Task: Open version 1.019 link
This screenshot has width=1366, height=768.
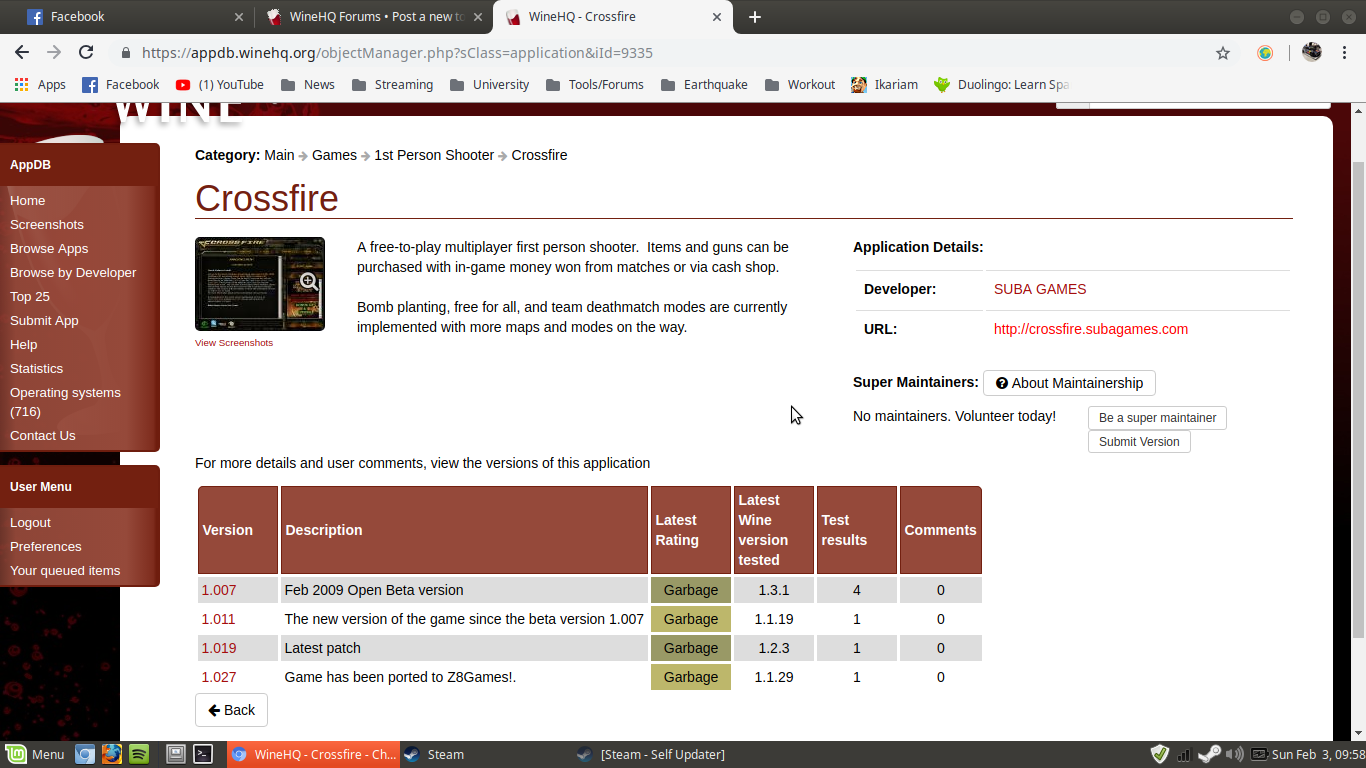Action: tap(219, 648)
